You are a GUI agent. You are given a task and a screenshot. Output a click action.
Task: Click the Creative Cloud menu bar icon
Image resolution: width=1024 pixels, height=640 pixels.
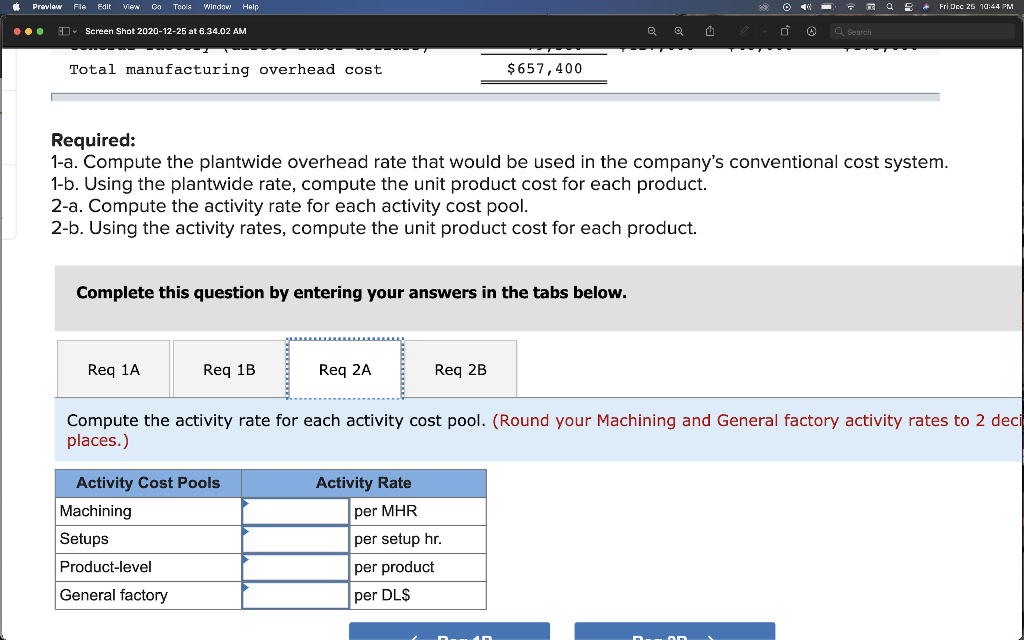click(765, 7)
